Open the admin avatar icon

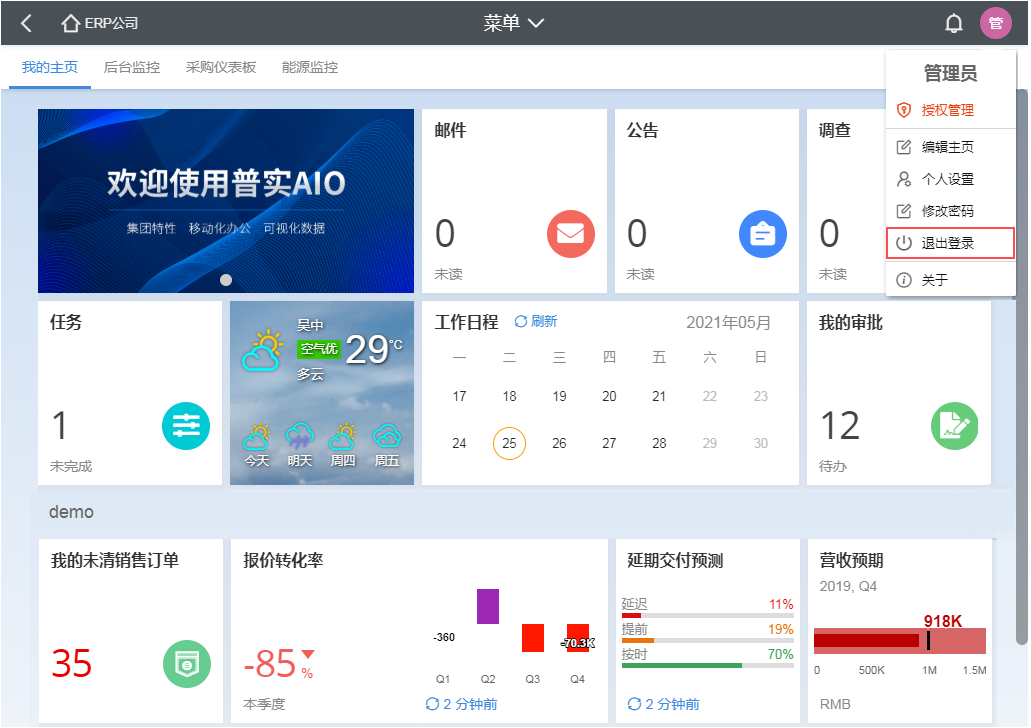(996, 22)
